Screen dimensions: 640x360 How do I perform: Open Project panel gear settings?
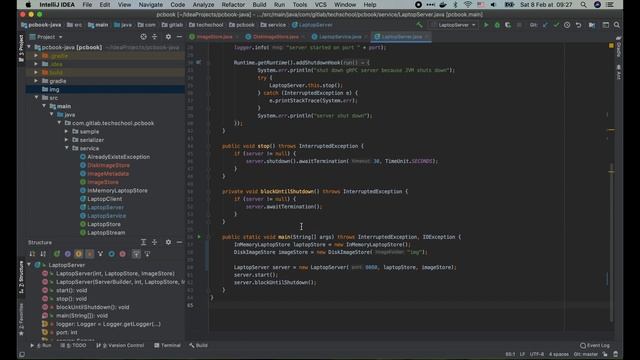coord(168,37)
